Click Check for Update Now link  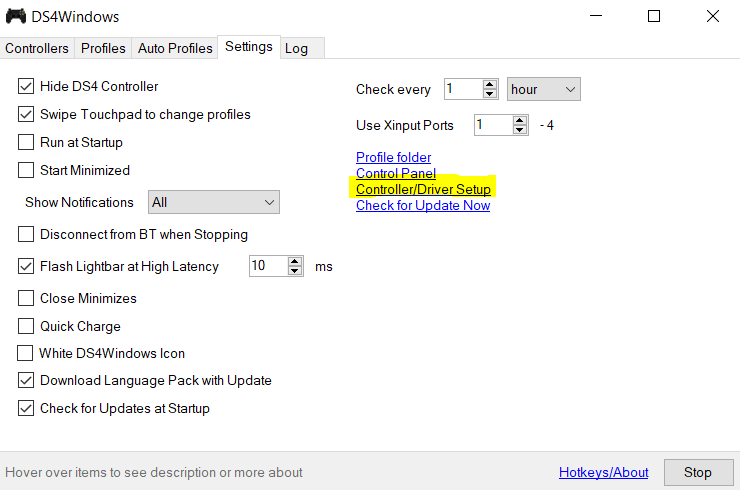(423, 205)
